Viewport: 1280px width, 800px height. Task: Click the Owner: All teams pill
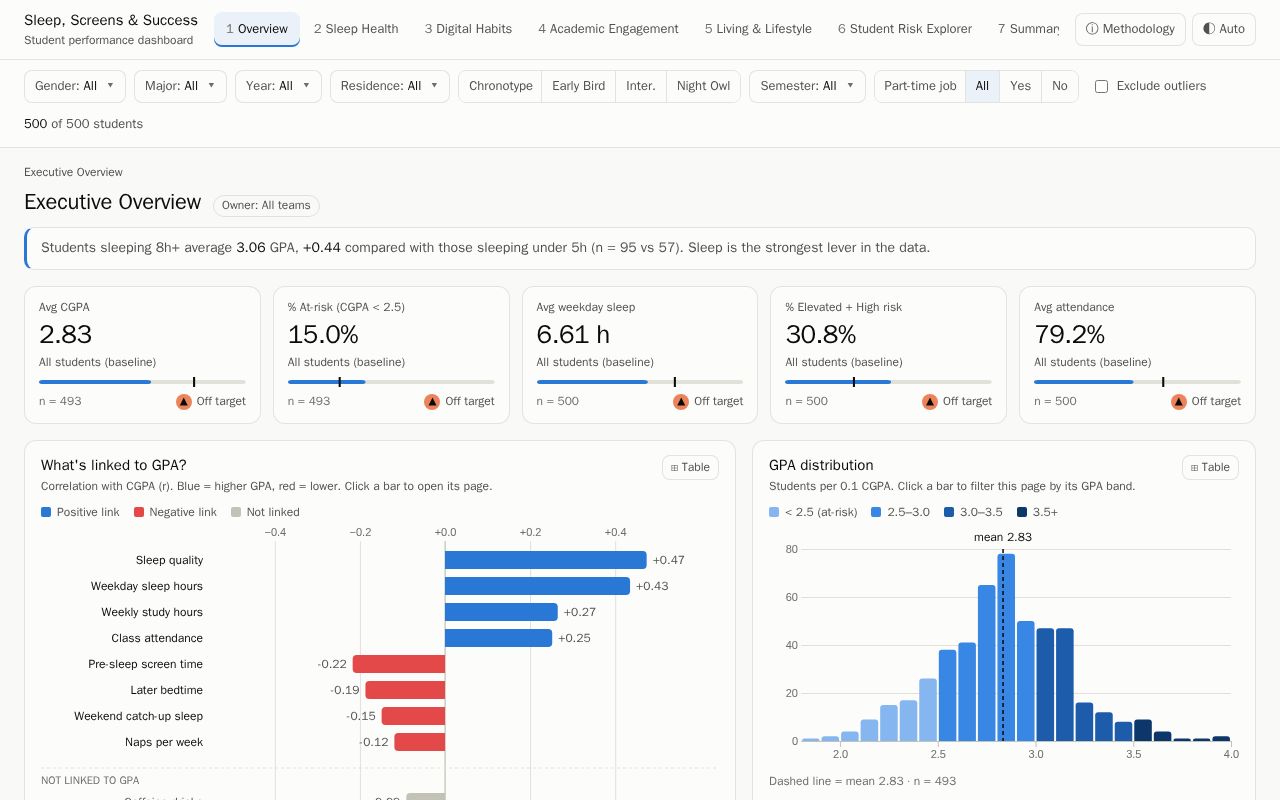(266, 205)
